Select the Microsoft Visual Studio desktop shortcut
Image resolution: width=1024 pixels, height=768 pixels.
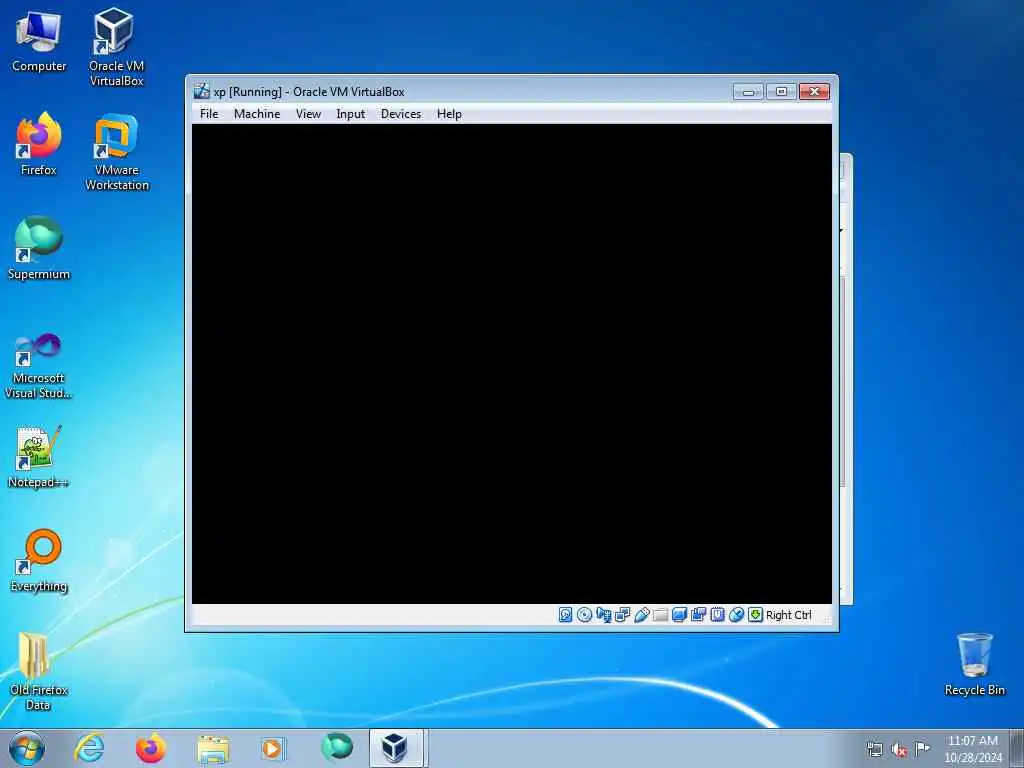coord(39,366)
